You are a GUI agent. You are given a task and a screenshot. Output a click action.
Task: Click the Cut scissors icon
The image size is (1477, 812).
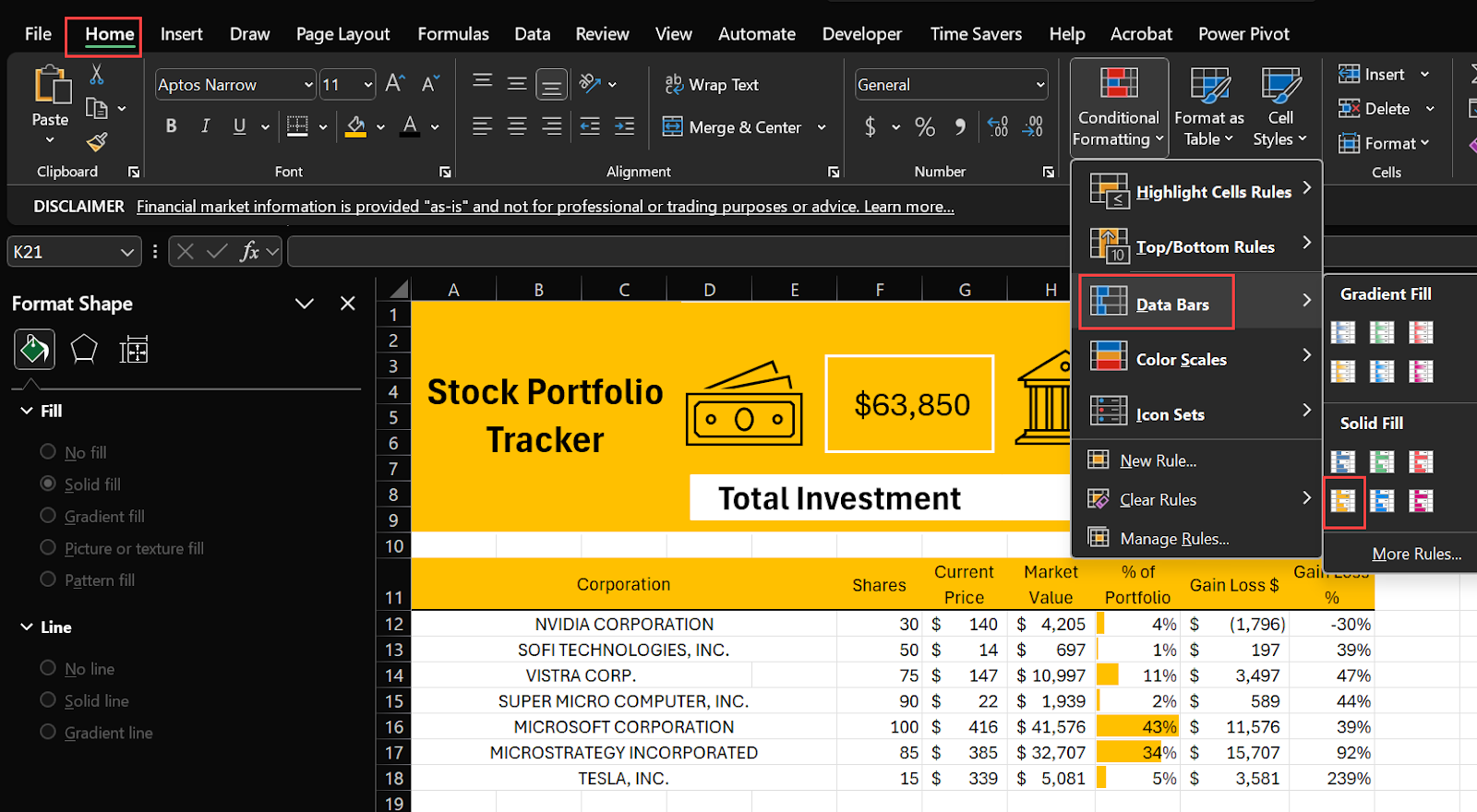96,74
